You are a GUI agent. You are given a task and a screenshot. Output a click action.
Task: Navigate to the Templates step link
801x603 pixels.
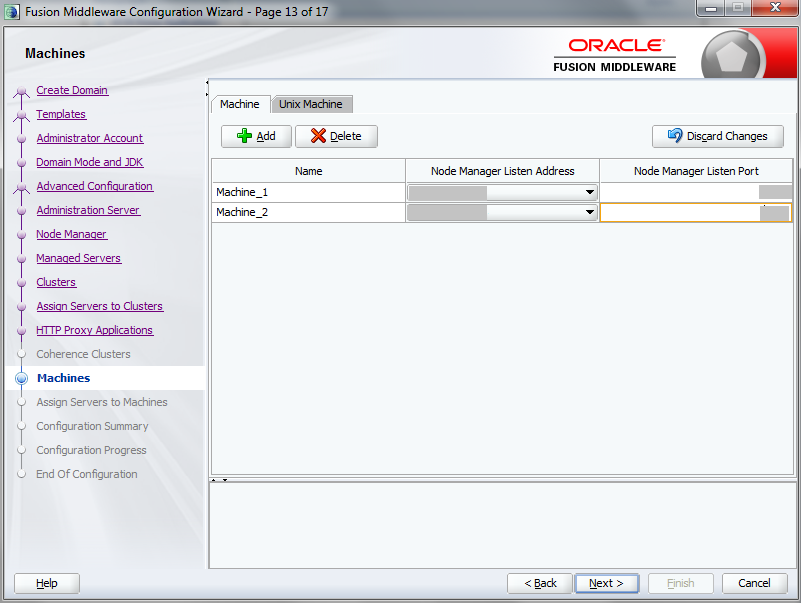point(60,114)
